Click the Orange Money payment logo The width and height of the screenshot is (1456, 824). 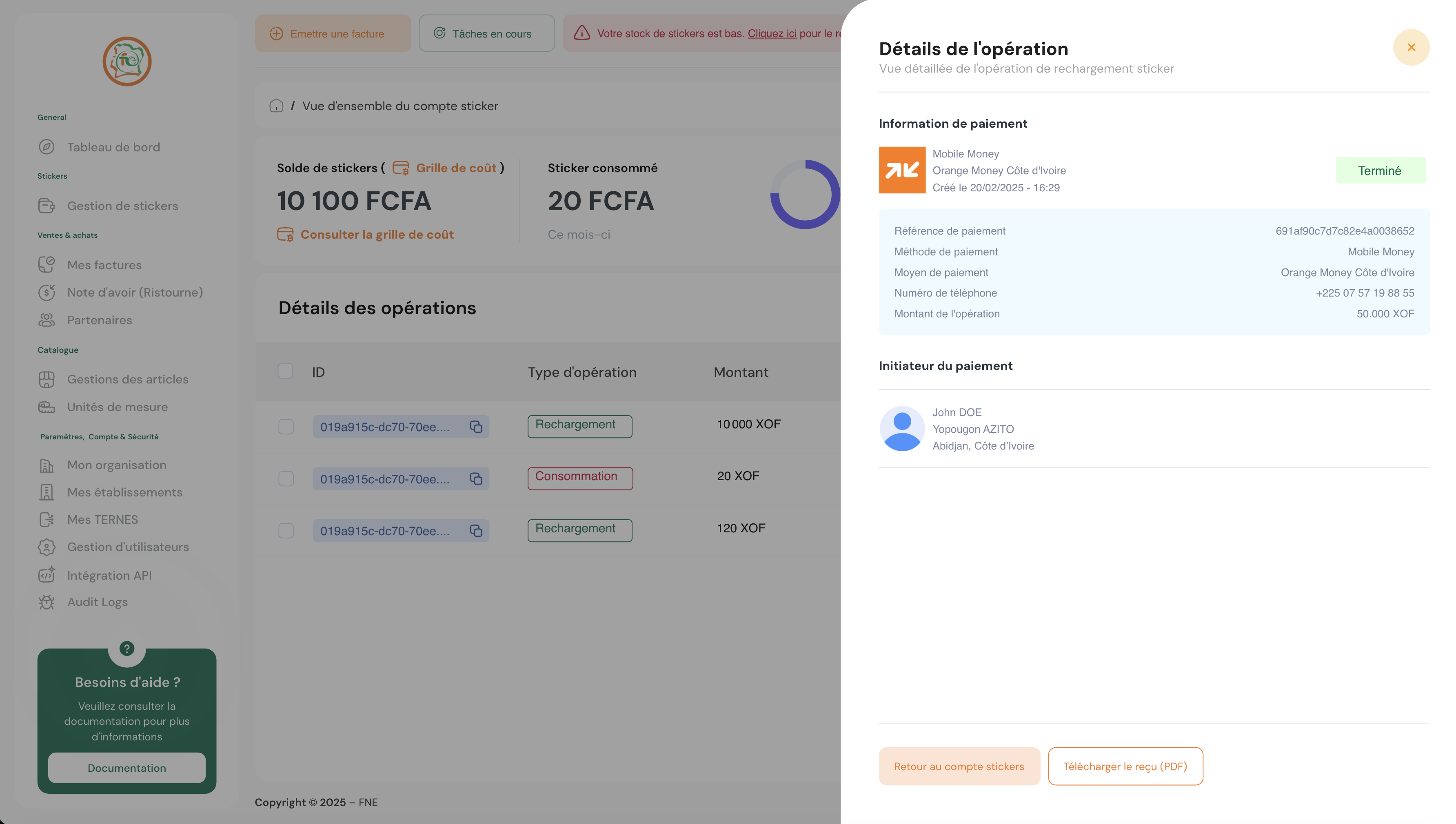click(x=902, y=170)
